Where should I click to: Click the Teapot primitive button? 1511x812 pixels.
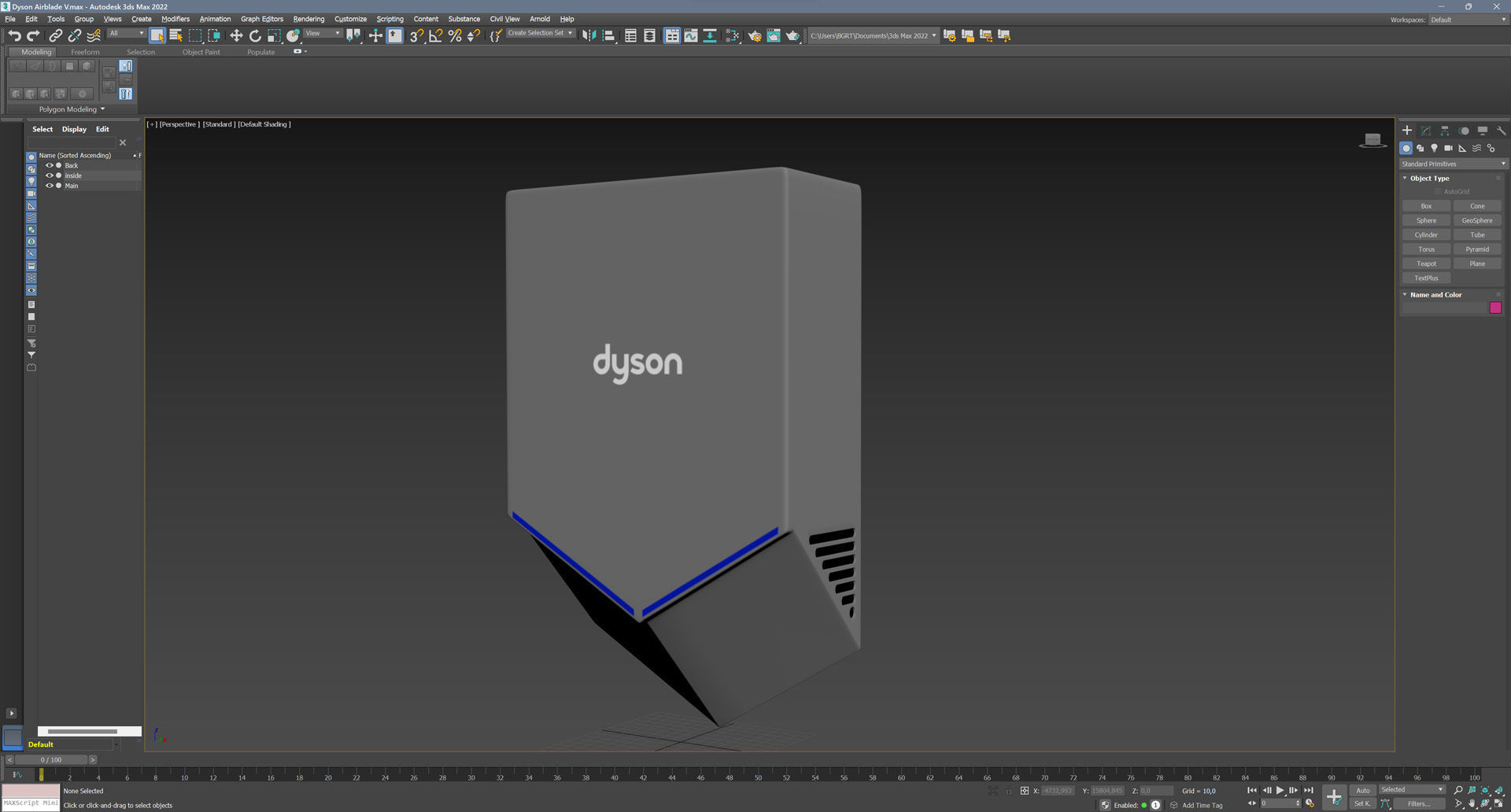click(x=1426, y=264)
